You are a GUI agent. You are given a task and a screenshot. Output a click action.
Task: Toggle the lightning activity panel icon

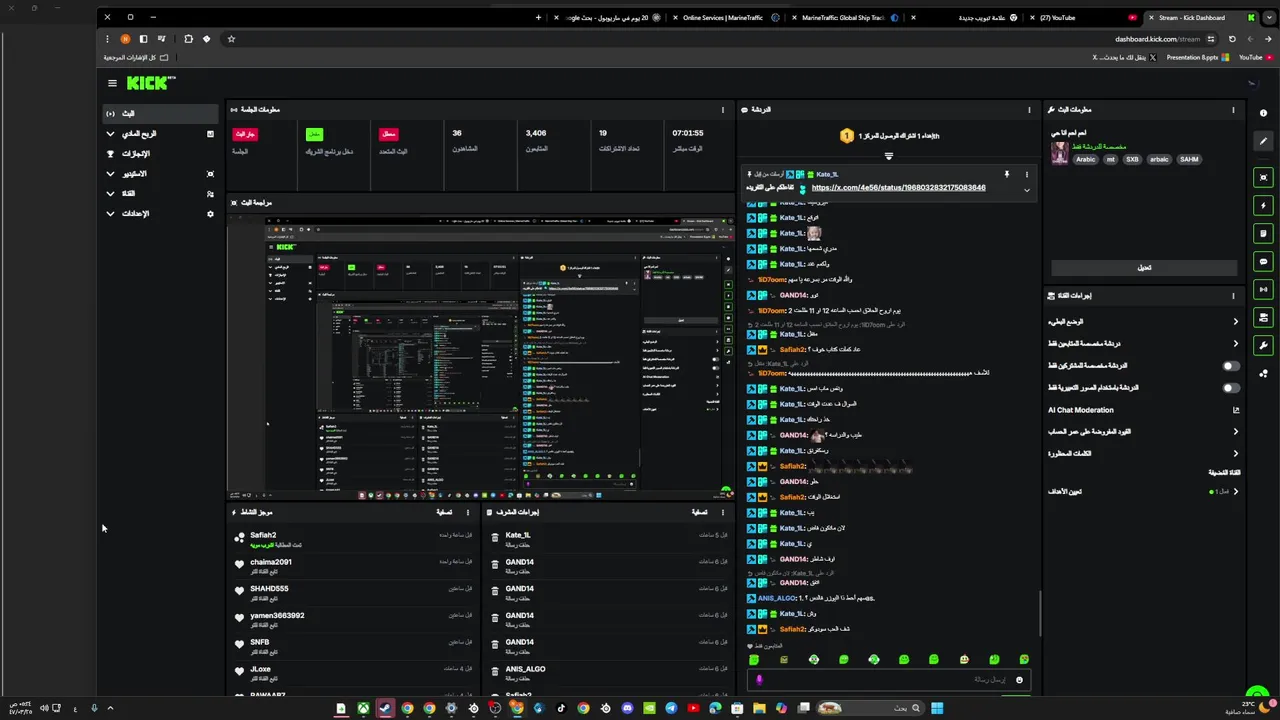[x=1264, y=205]
